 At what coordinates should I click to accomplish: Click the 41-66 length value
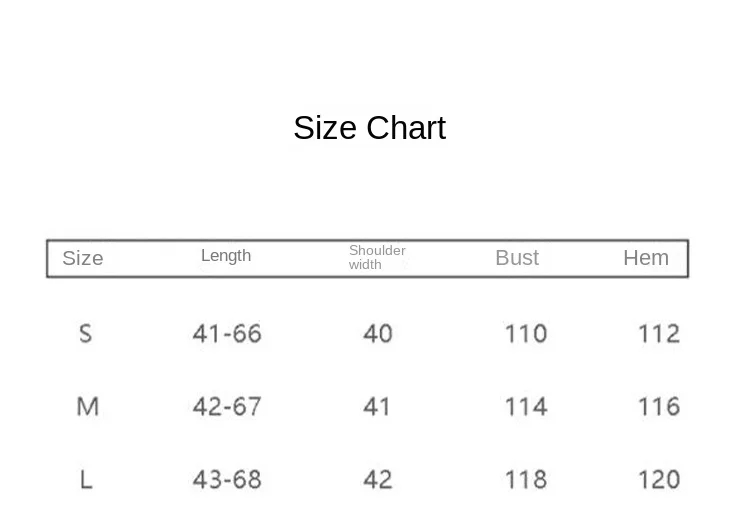pyautogui.click(x=227, y=333)
